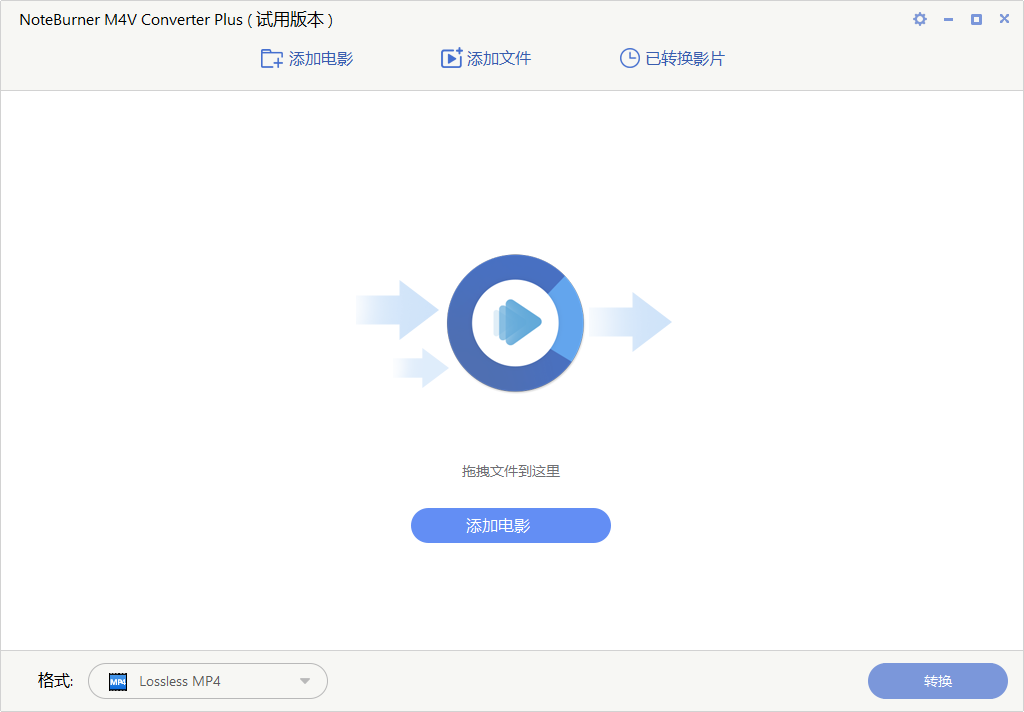Screen dimensions: 1024x712
Task: Click the 添加文件 video-plus icon in toolbar
Action: (x=451, y=58)
